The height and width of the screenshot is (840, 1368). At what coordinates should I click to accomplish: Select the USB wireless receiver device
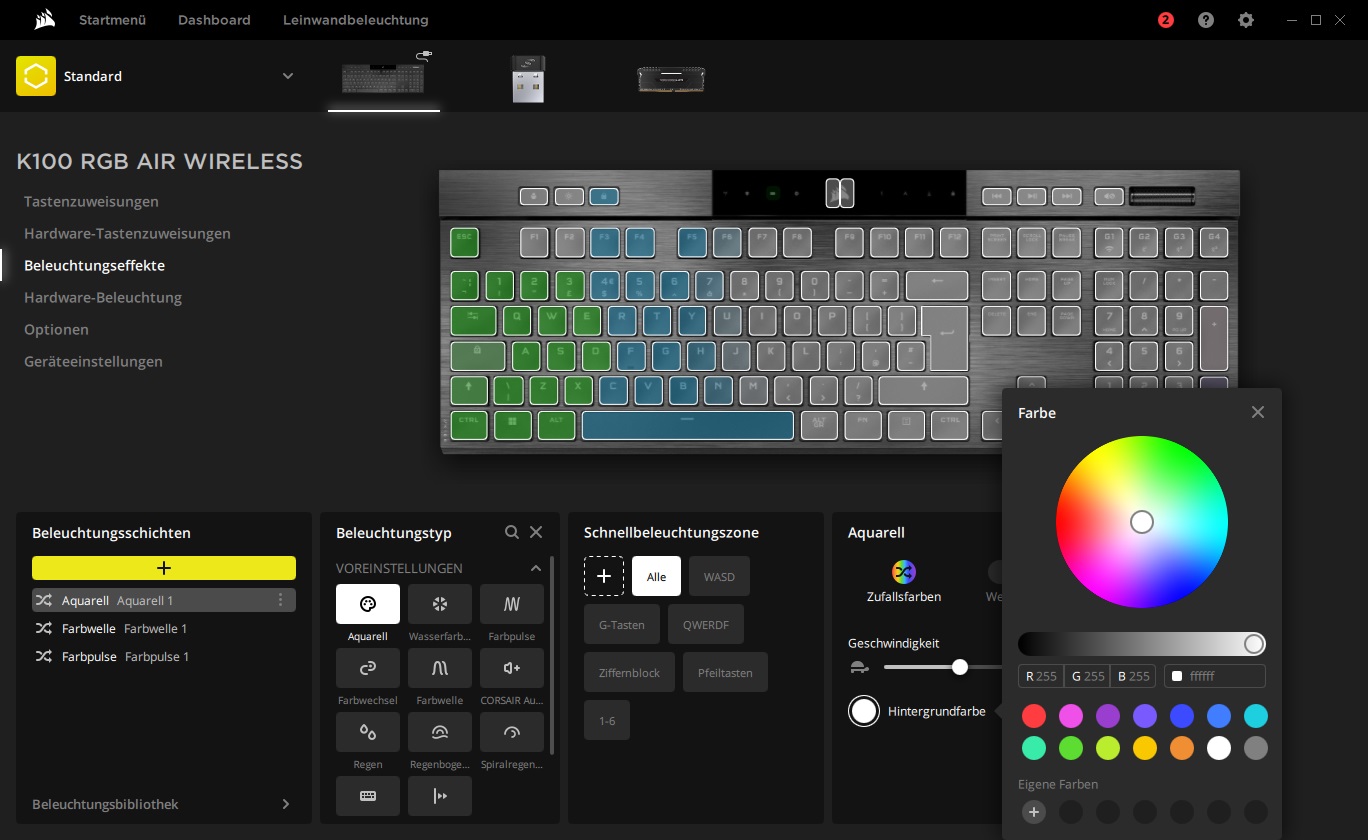pos(528,78)
